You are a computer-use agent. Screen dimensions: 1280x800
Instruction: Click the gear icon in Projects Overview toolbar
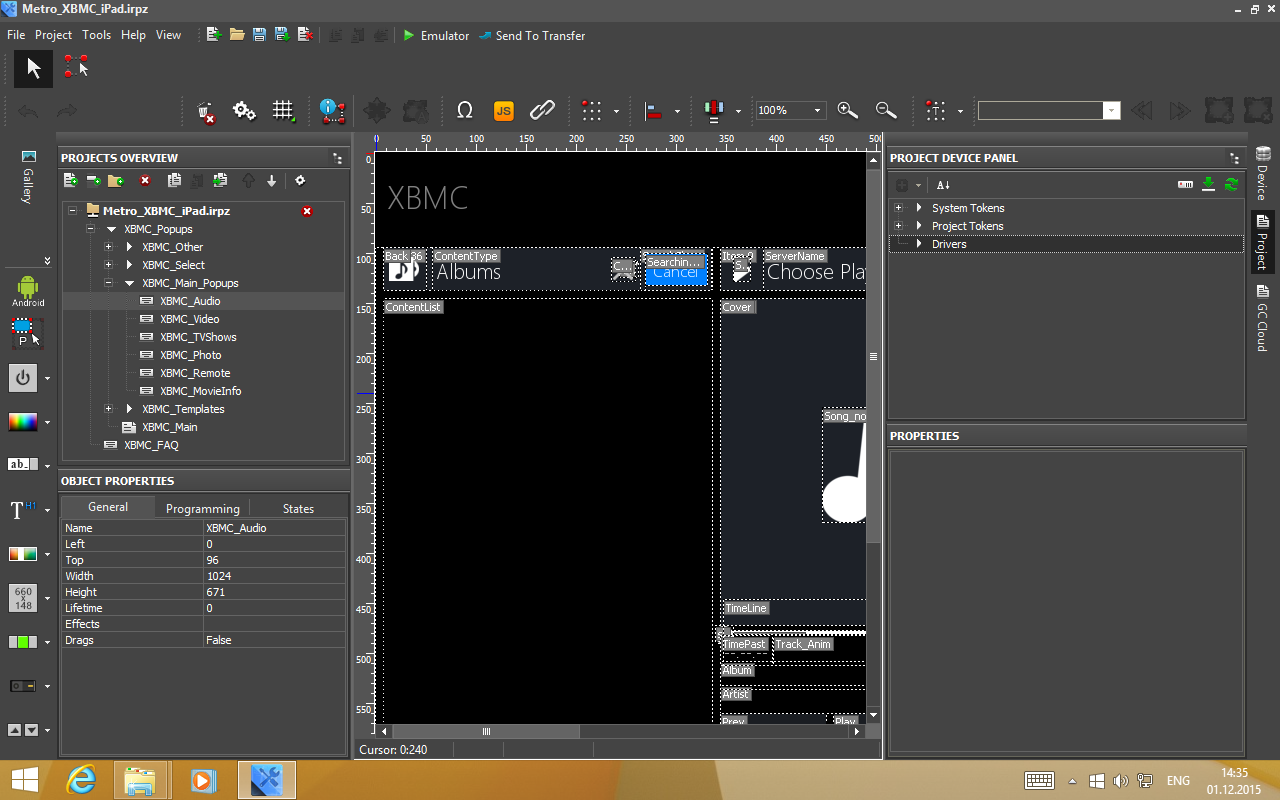(x=299, y=181)
